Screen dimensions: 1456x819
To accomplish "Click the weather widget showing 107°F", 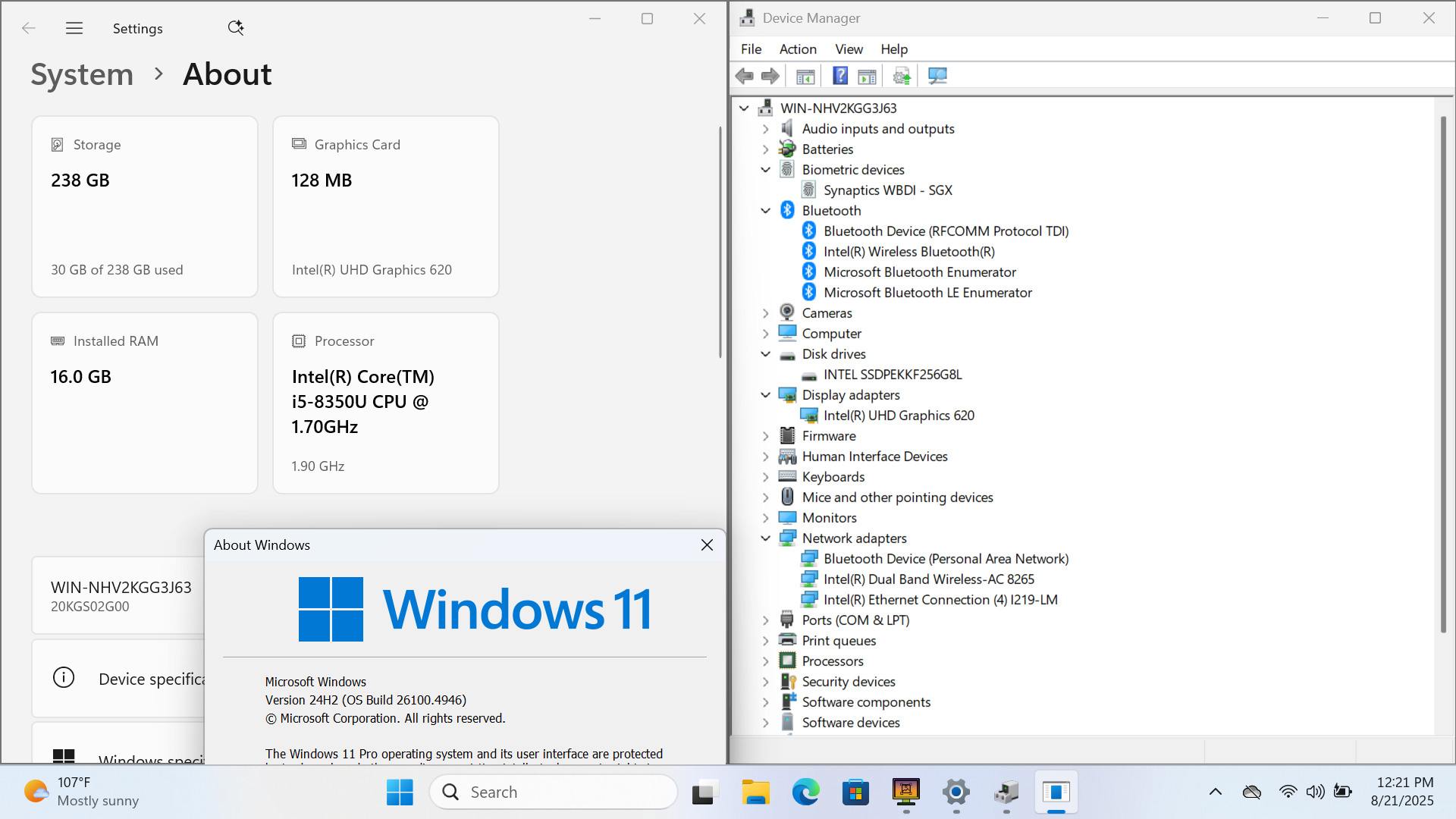I will click(82, 792).
